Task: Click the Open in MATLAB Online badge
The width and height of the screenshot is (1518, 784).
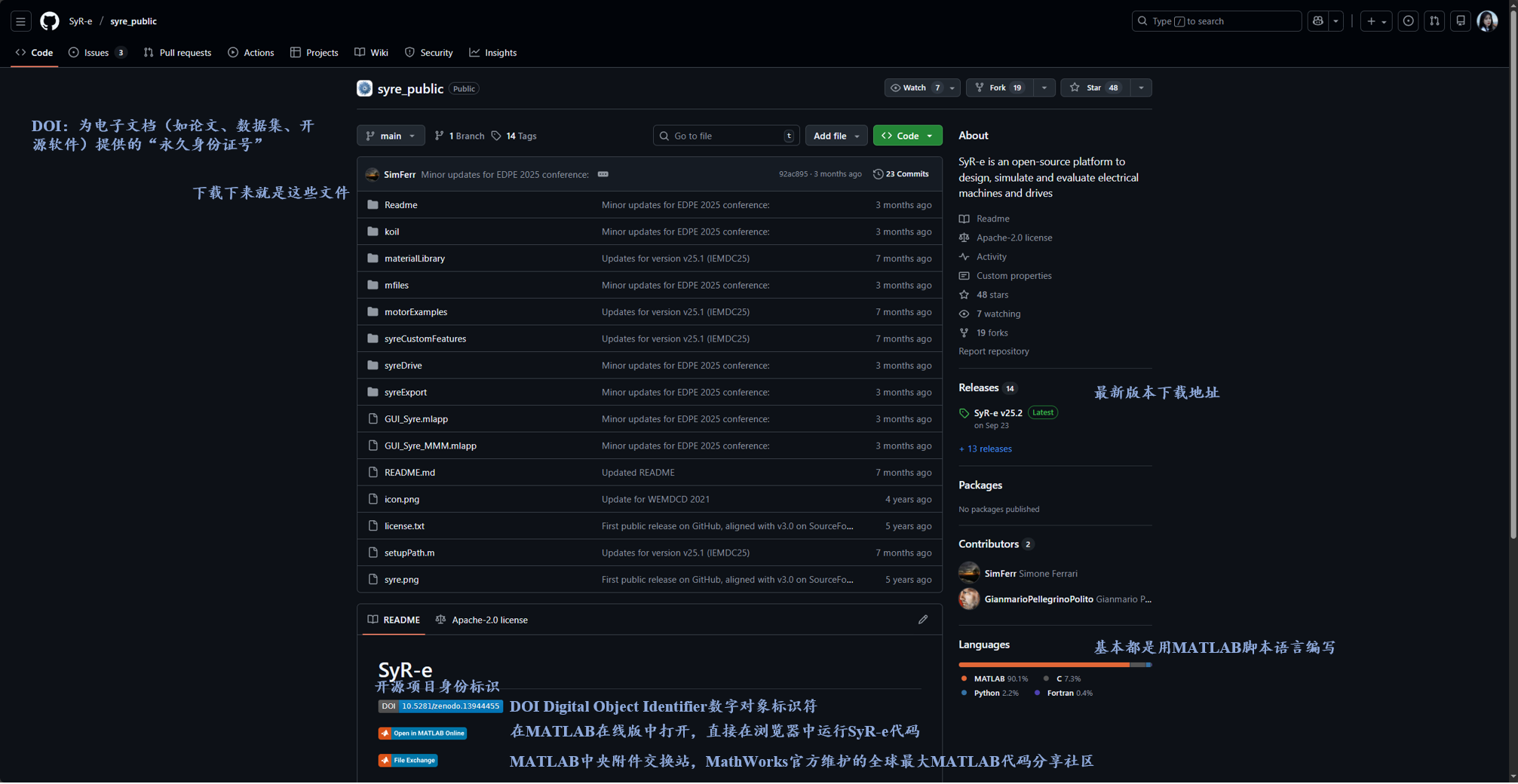Action: pyautogui.click(x=423, y=733)
